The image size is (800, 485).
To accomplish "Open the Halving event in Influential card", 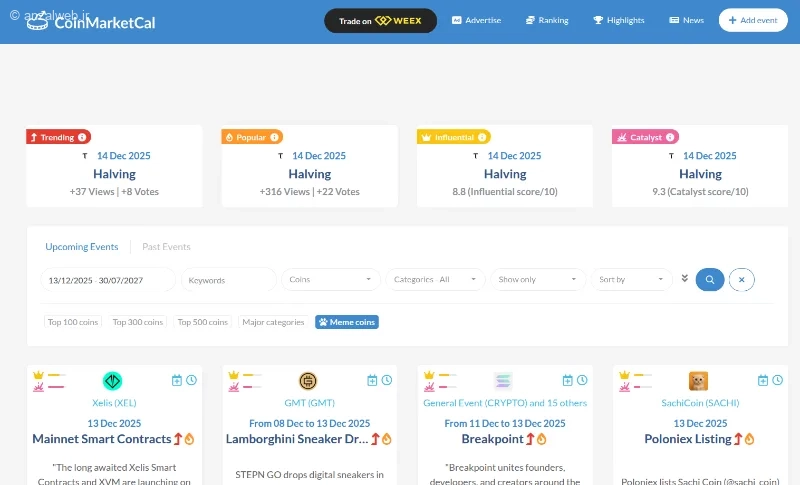I will [x=505, y=174].
